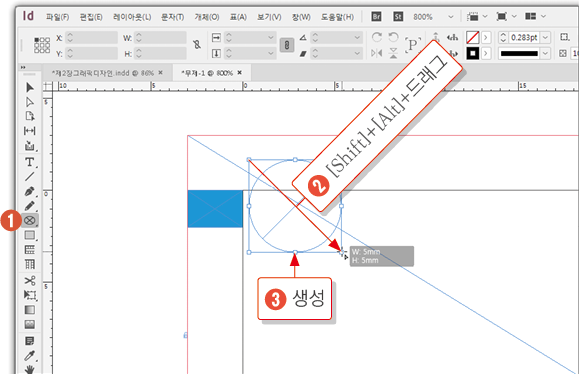Open Adobe Stock with St icon
The width and height of the screenshot is (579, 374).
(398, 17)
